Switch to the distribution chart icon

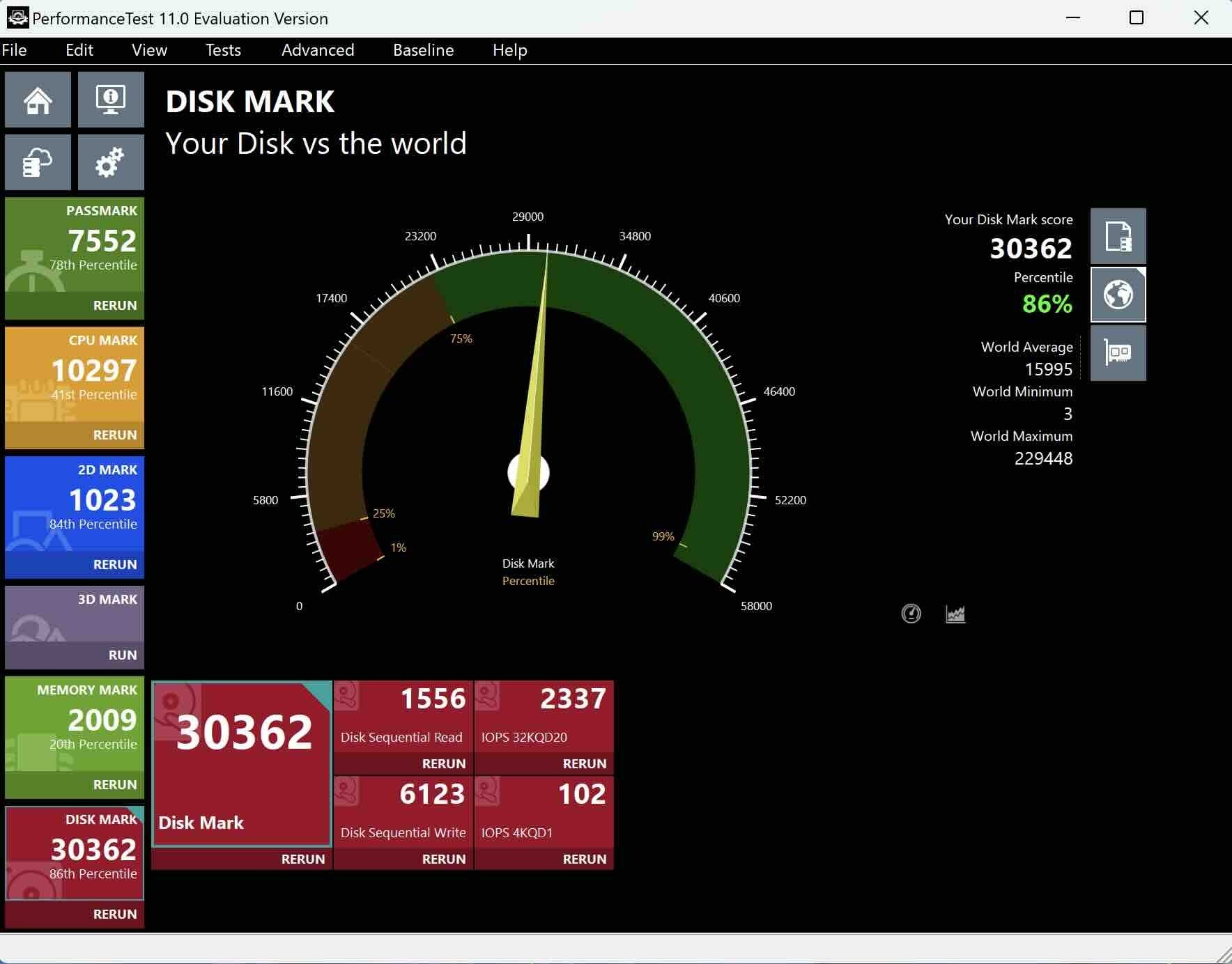click(955, 614)
